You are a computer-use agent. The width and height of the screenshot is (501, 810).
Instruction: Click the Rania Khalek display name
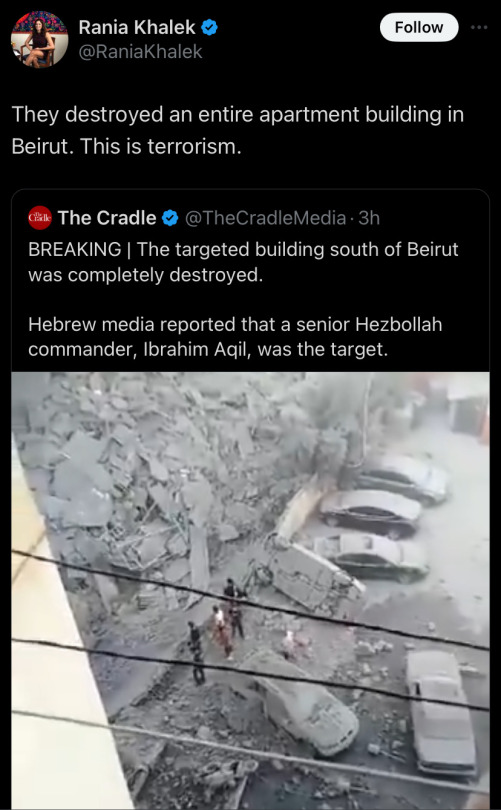[137, 27]
